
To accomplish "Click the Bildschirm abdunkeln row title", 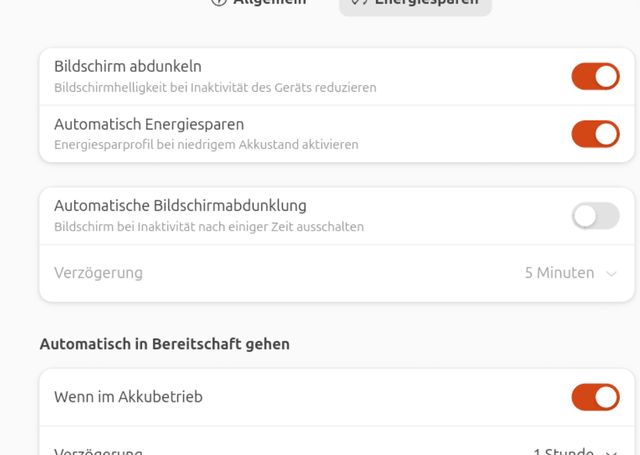I will pyautogui.click(x=127, y=67).
